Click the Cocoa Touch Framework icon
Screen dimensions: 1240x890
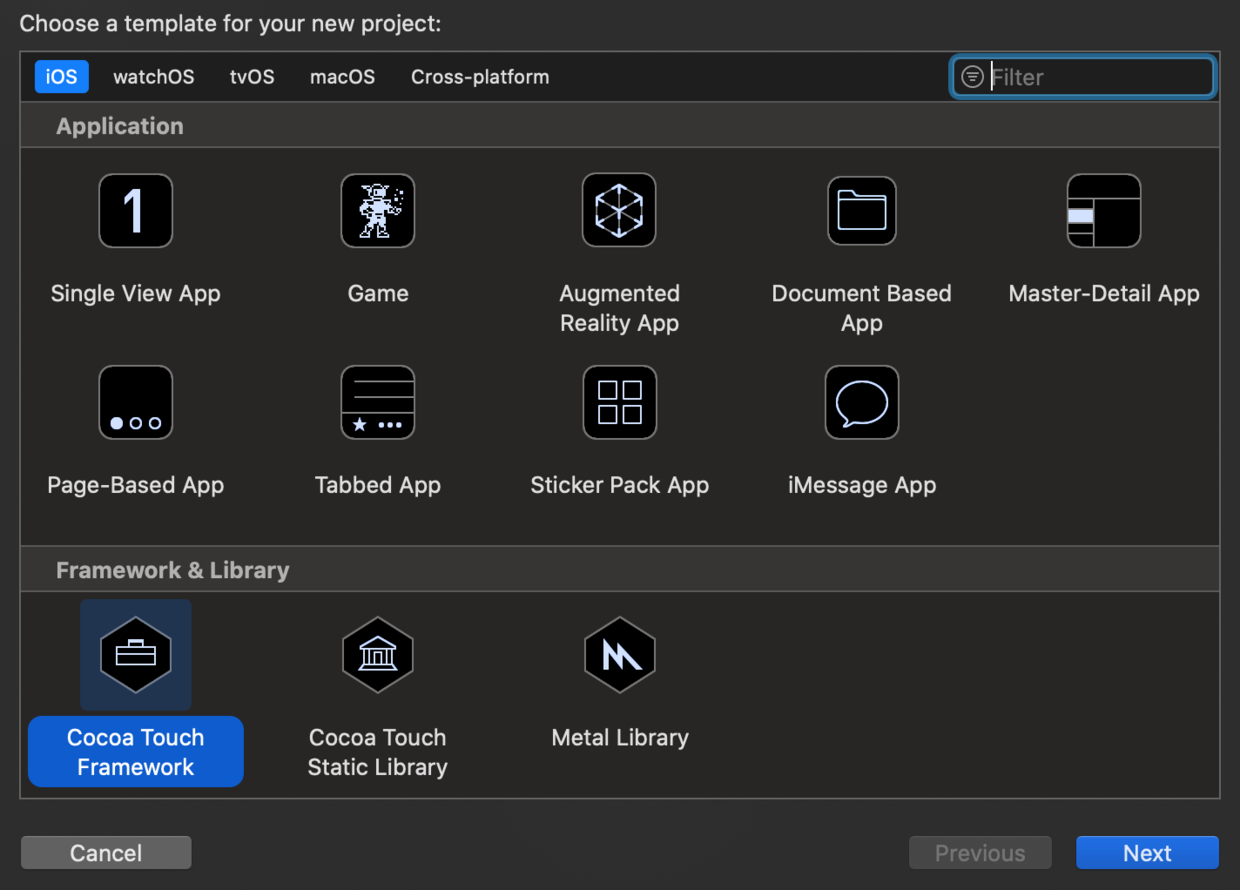click(x=136, y=655)
